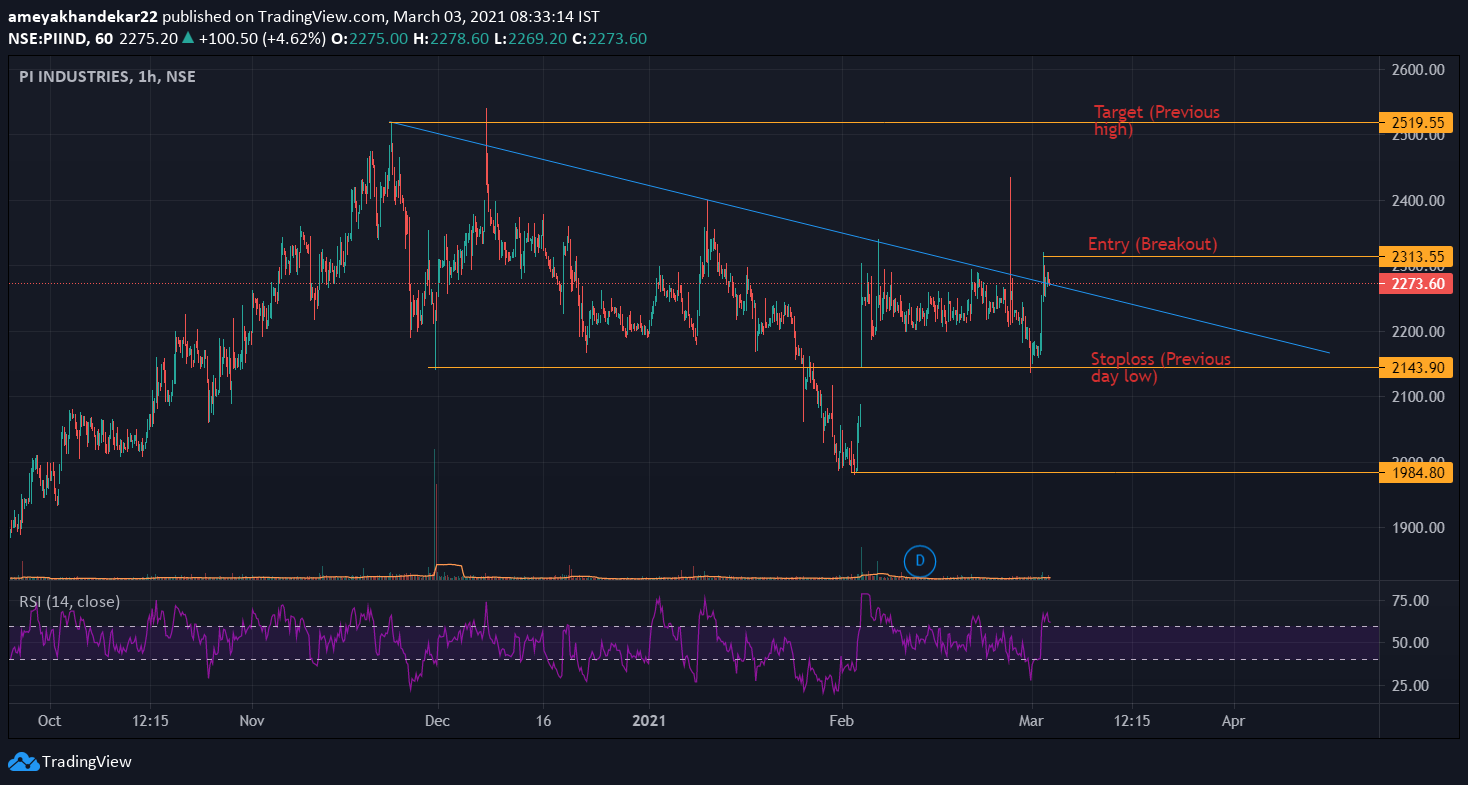Screen dimensions: 1468x785
Task: Click the 25.00 RSI scale value
Action: pos(1410,686)
